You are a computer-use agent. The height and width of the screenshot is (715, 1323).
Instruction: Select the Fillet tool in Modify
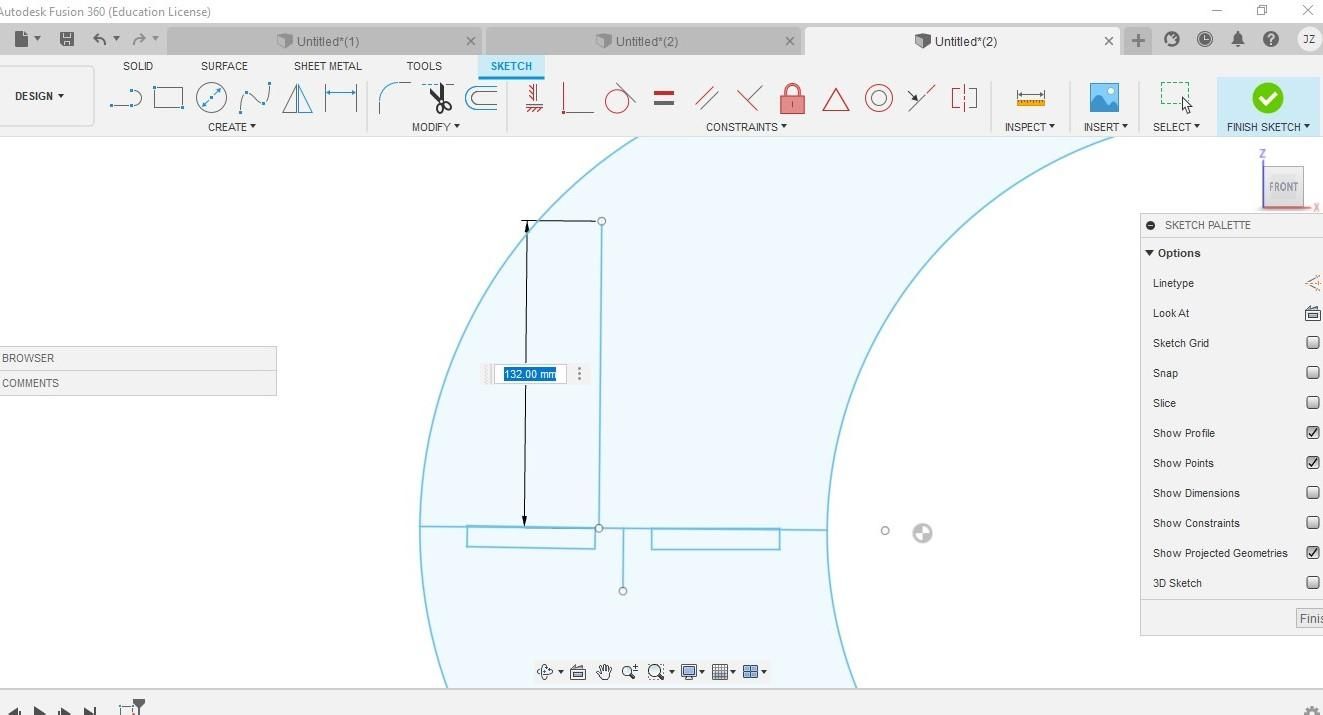point(393,98)
